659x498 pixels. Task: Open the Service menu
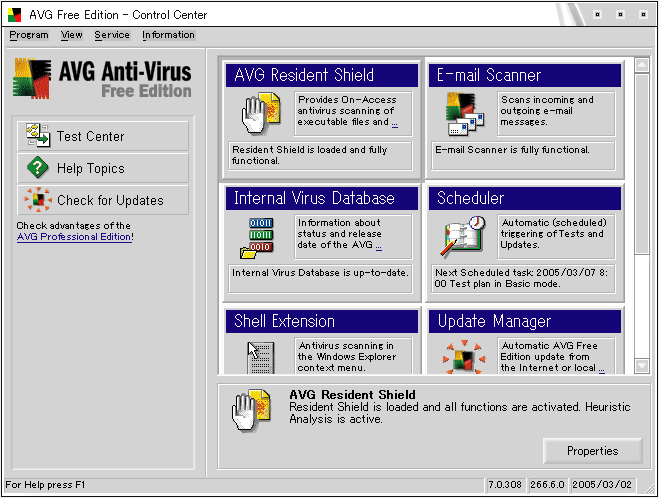tap(112, 35)
